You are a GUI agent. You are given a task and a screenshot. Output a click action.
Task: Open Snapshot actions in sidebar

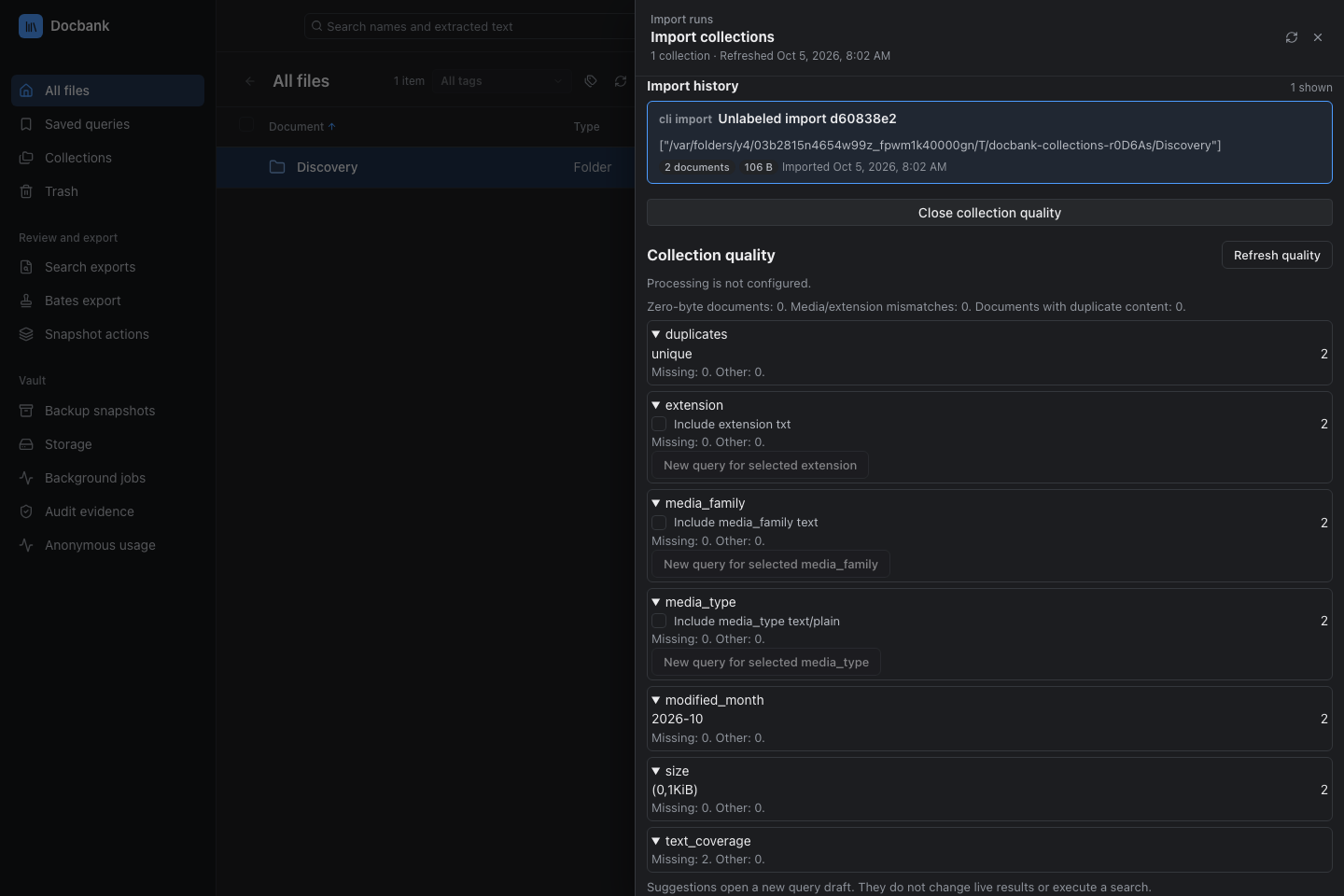point(107,334)
